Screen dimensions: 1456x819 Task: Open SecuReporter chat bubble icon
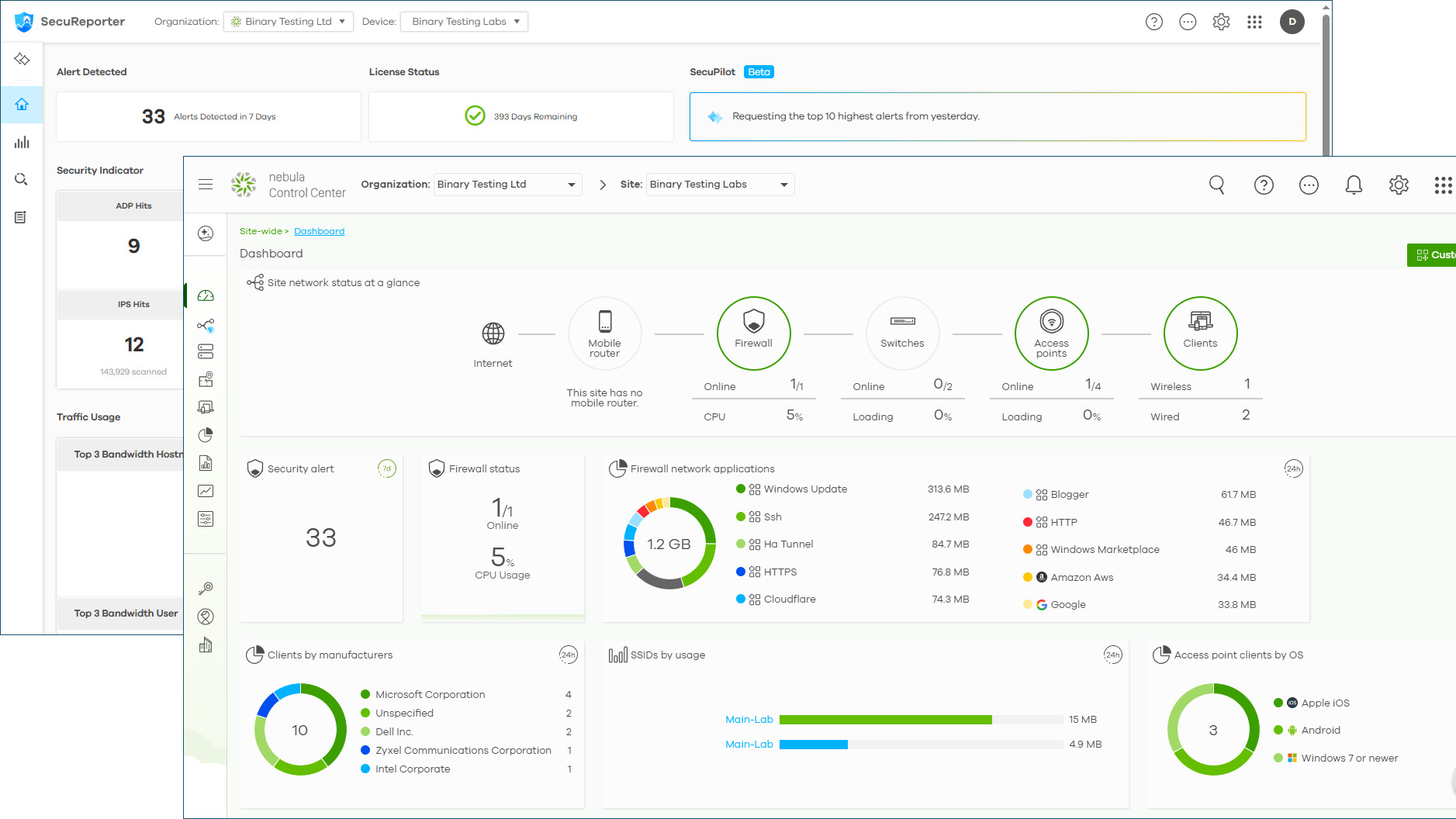(1188, 22)
